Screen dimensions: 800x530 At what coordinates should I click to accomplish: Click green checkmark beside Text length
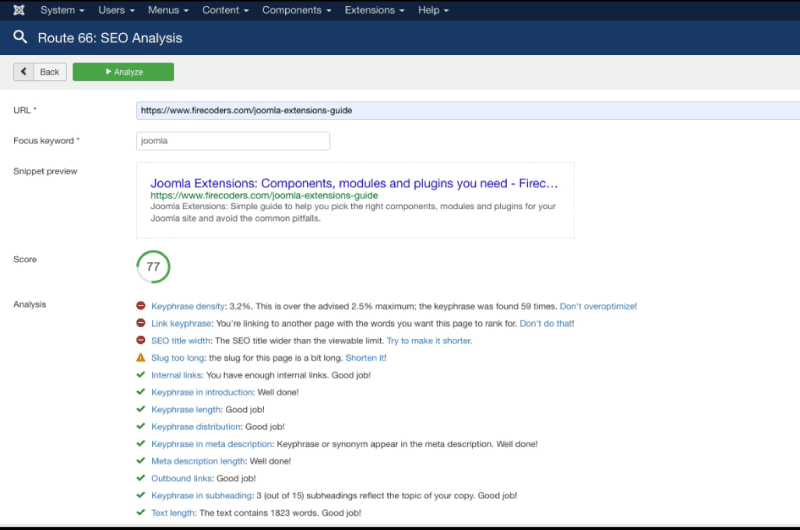click(x=141, y=512)
